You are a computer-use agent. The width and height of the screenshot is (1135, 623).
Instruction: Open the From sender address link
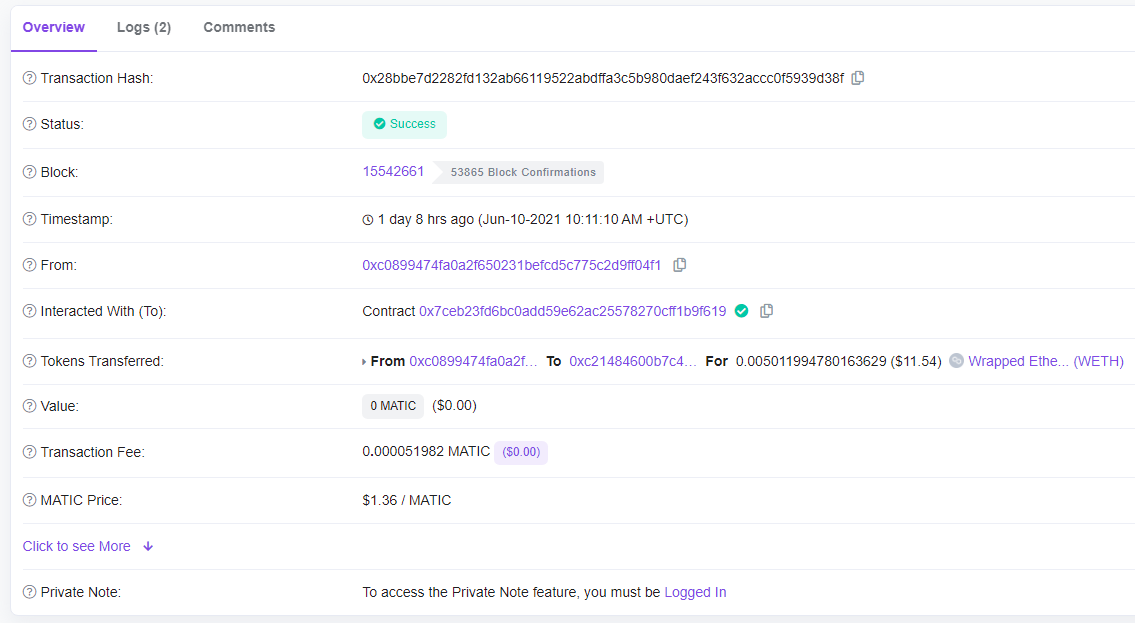[512, 265]
